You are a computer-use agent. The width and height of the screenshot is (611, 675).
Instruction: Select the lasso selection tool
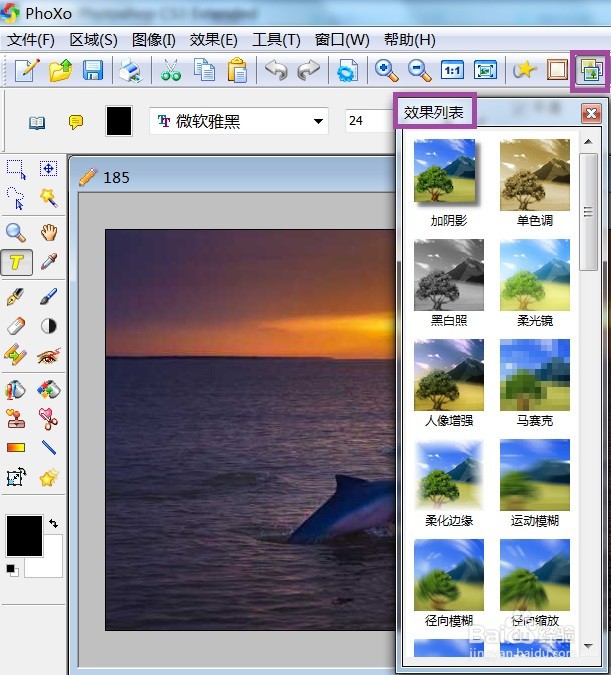[16, 198]
